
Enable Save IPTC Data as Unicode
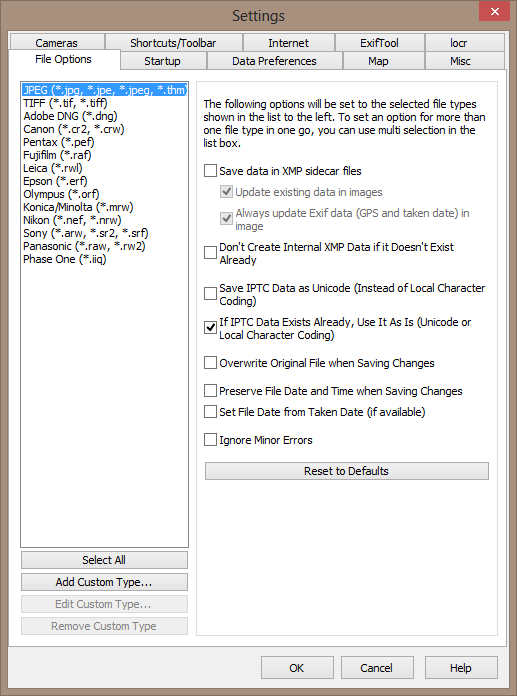pos(210,294)
